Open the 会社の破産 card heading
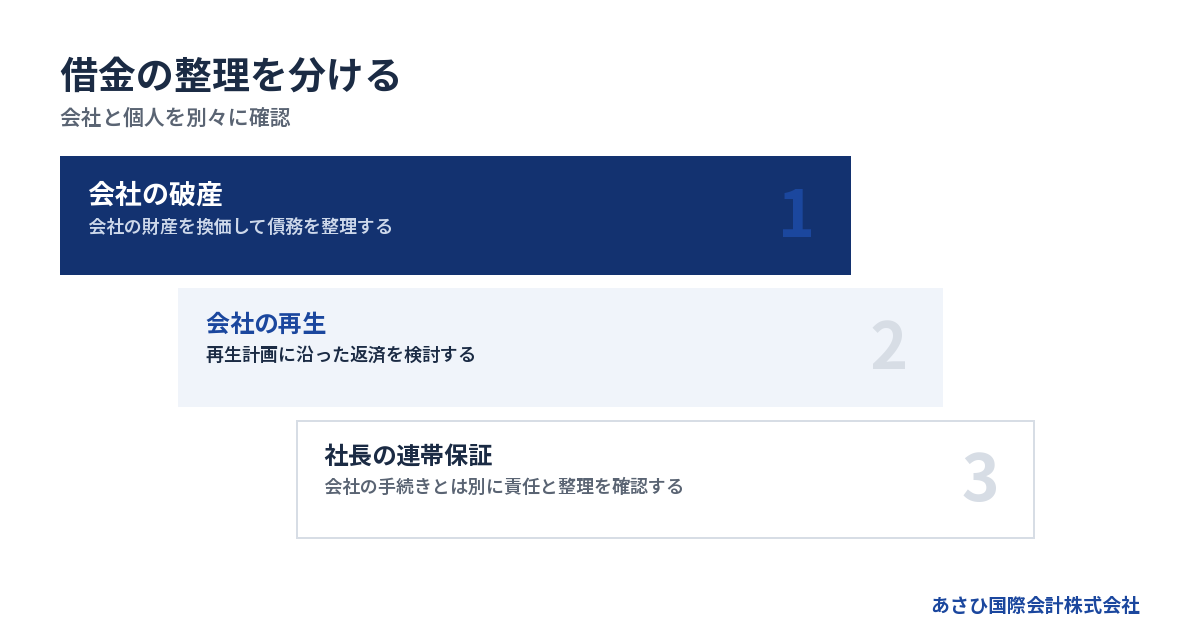The width and height of the screenshot is (1200, 630). (x=155, y=194)
